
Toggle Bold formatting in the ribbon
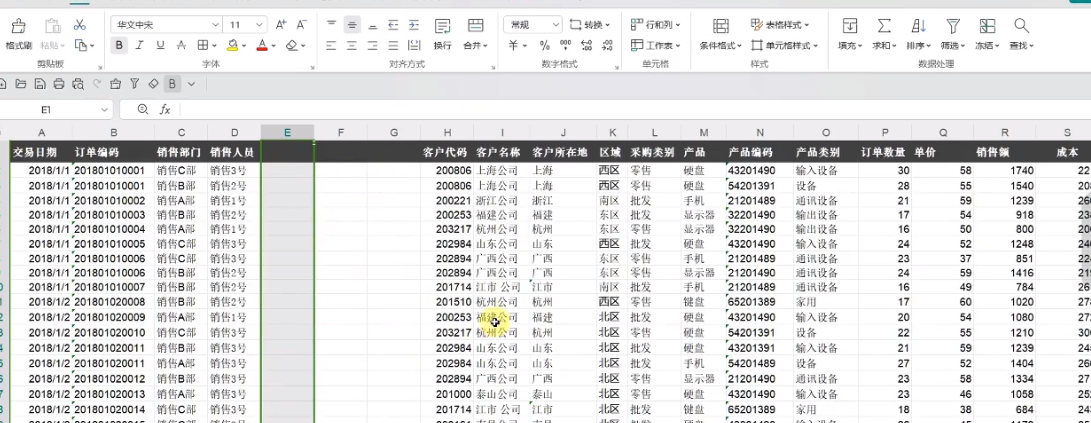[x=119, y=45]
